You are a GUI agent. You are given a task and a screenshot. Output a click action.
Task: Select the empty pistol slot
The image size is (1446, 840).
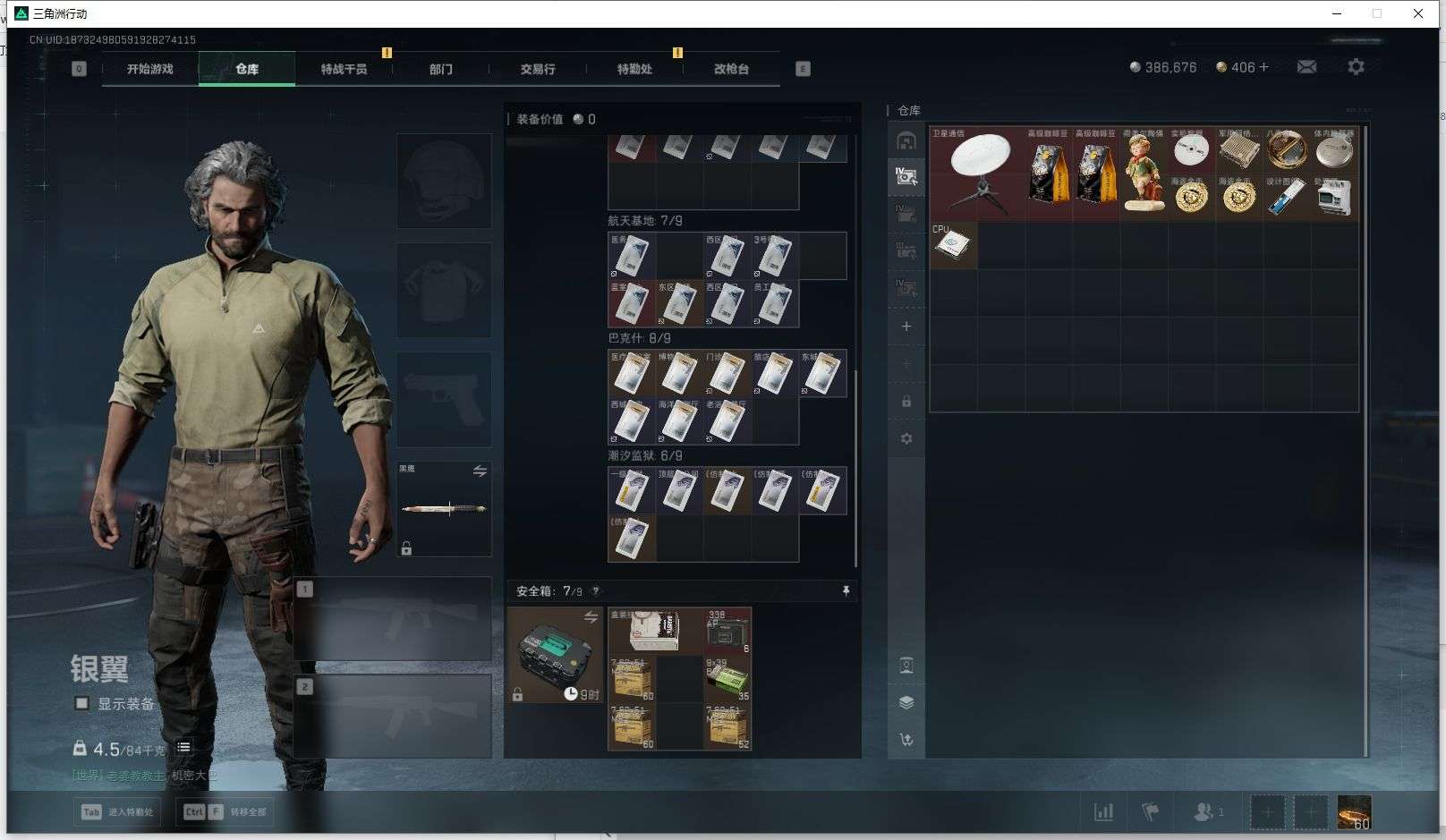point(444,399)
